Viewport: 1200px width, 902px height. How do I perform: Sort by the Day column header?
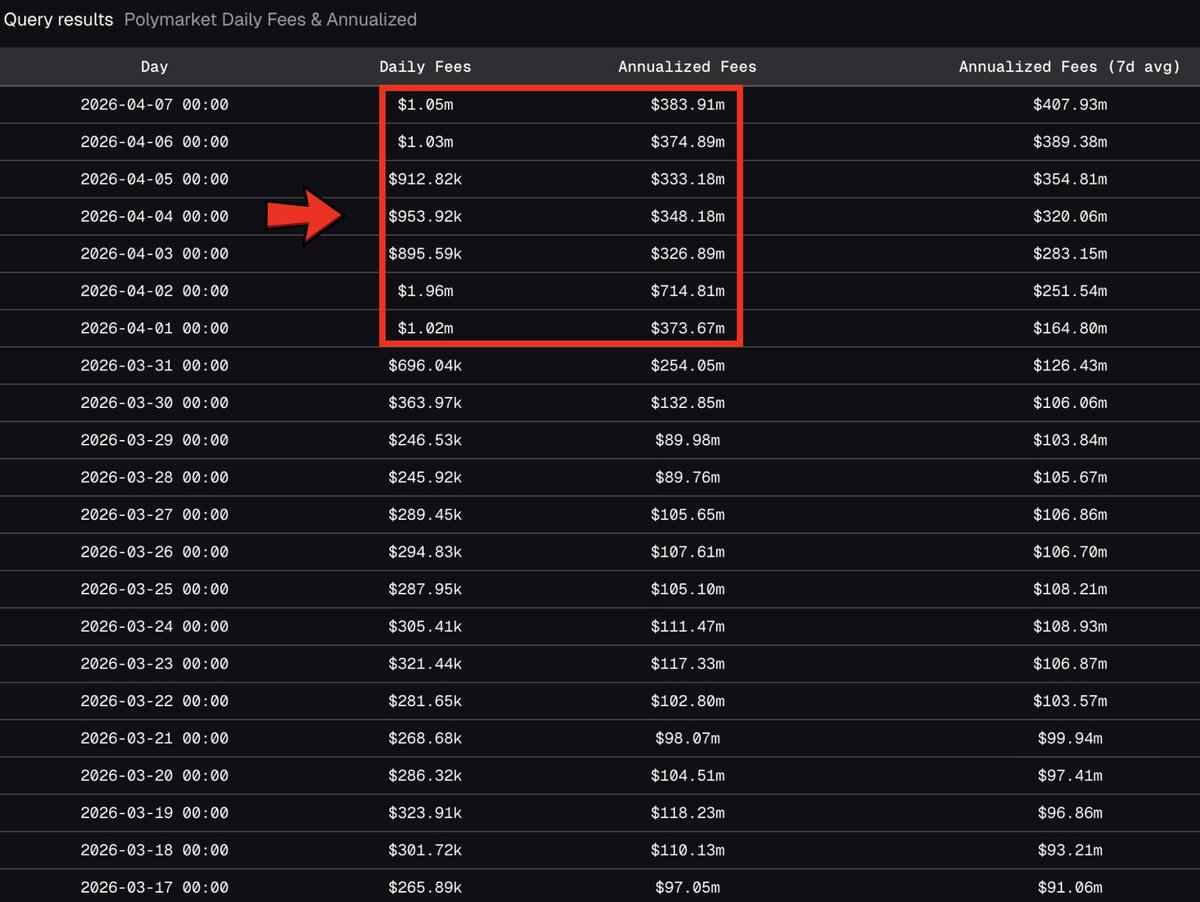[154, 67]
